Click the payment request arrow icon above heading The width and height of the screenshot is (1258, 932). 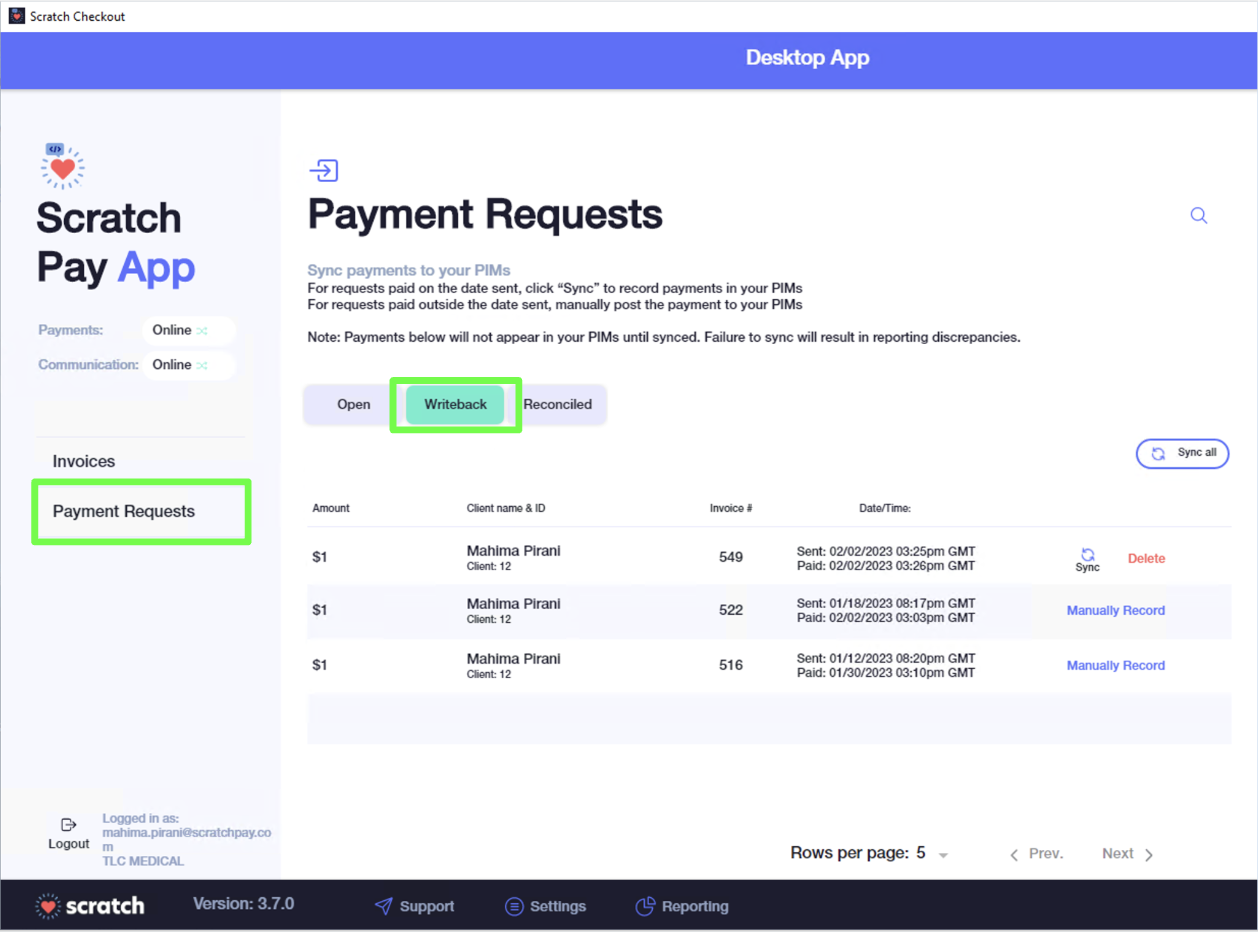pyautogui.click(x=324, y=170)
